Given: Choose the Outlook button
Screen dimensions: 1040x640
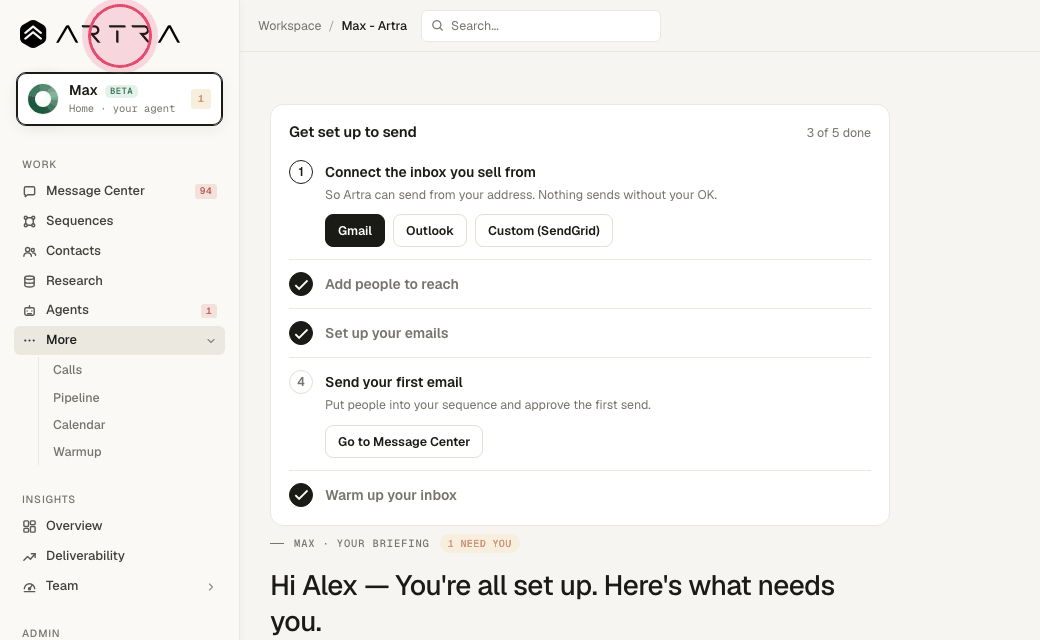Looking at the screenshot, I should click(x=430, y=231).
